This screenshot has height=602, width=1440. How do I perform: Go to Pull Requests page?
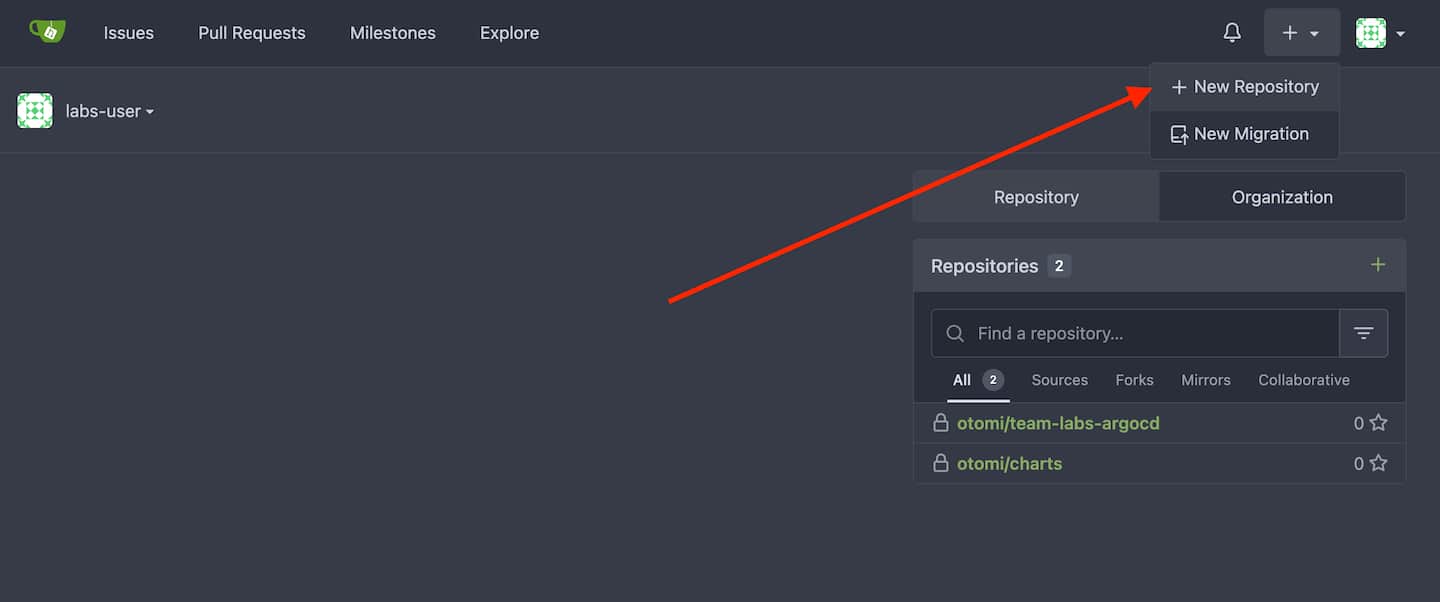252,33
